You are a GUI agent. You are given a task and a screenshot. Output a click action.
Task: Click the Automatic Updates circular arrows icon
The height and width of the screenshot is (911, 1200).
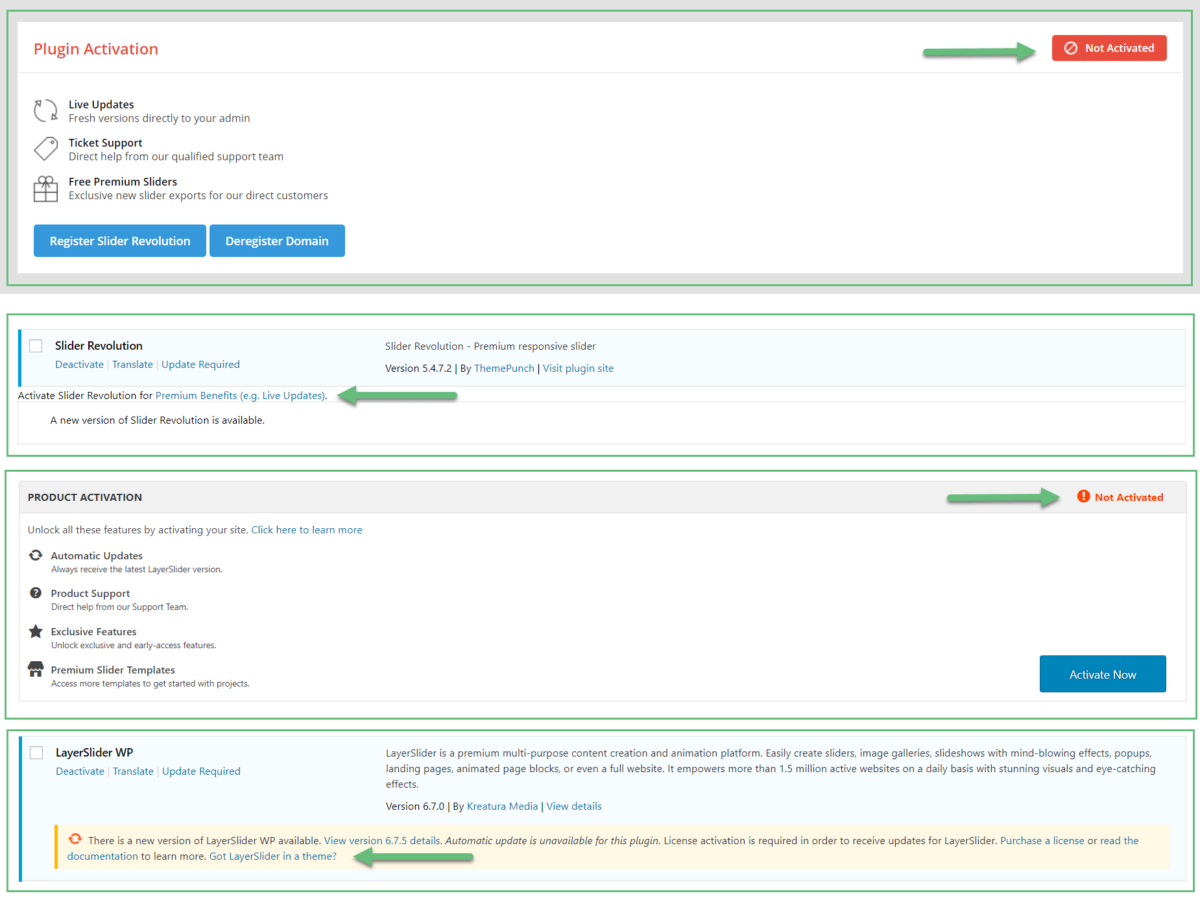tap(35, 555)
